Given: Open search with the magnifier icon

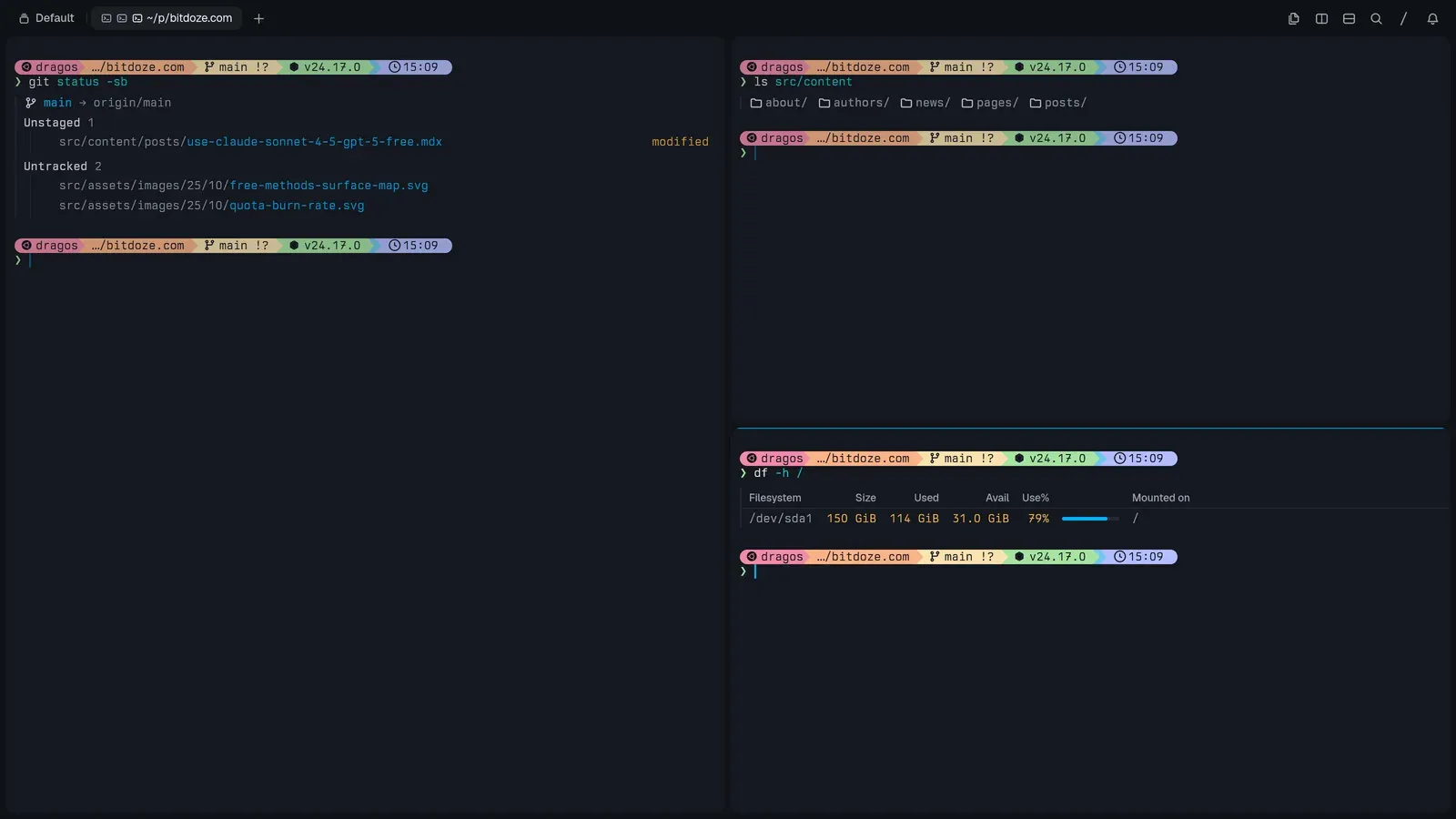Looking at the screenshot, I should tap(1376, 18).
